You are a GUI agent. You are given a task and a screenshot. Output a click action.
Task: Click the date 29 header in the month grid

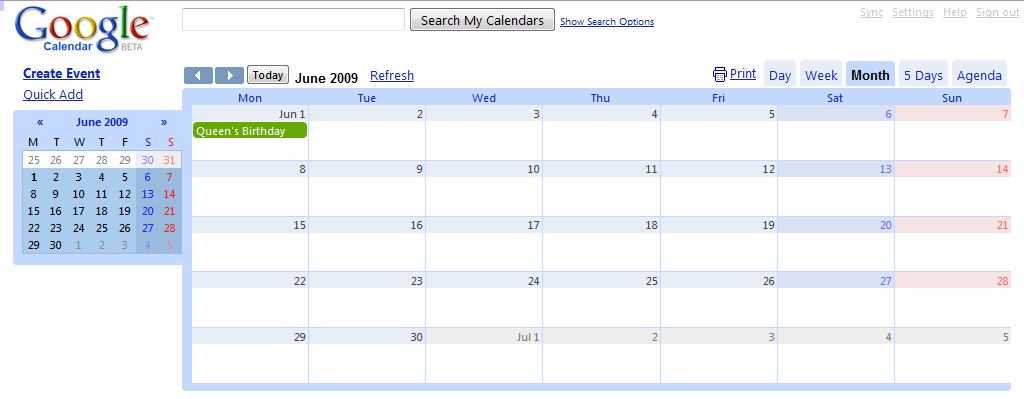[300, 337]
